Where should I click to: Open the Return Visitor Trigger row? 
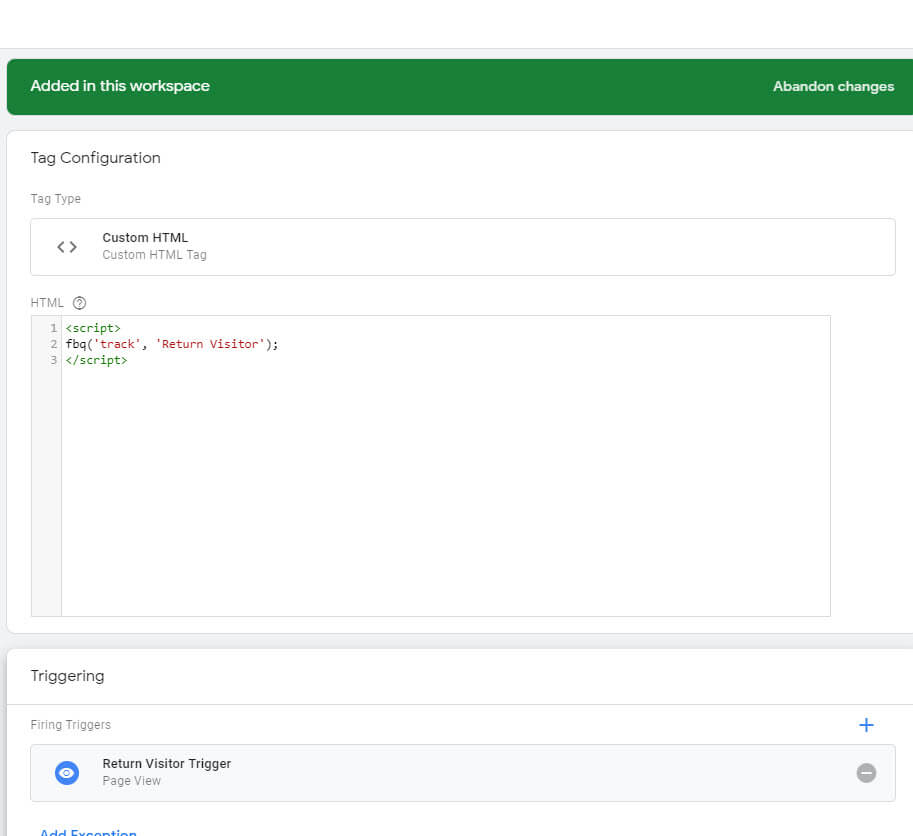463,773
